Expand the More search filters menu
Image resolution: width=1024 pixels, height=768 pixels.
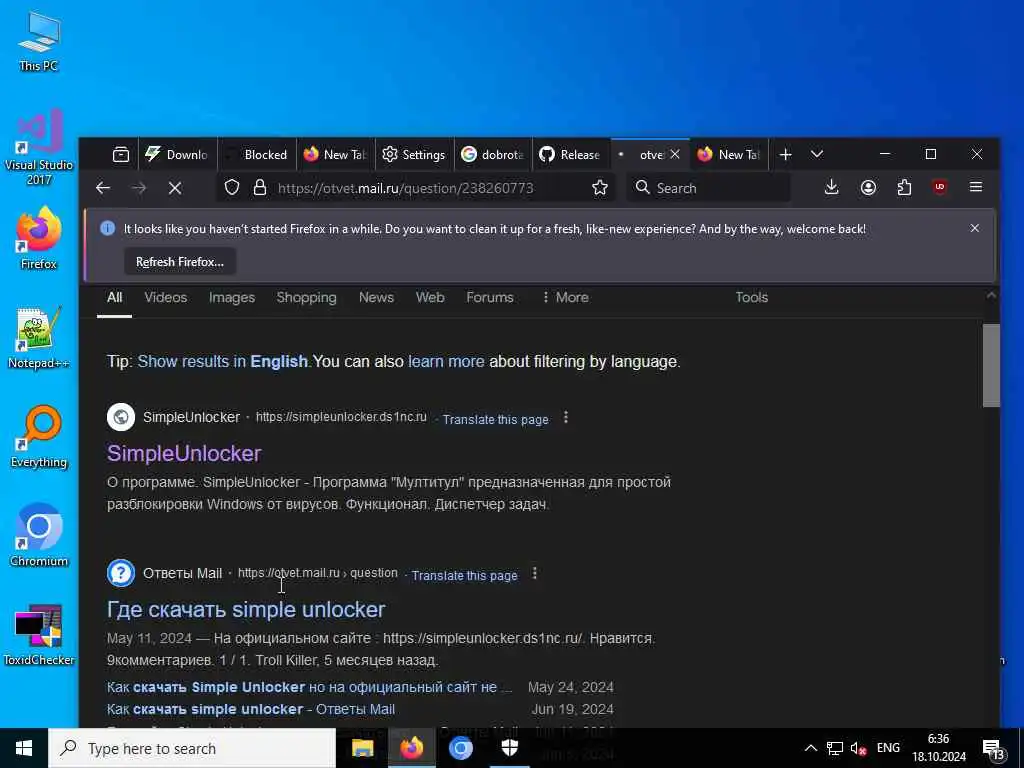point(565,297)
